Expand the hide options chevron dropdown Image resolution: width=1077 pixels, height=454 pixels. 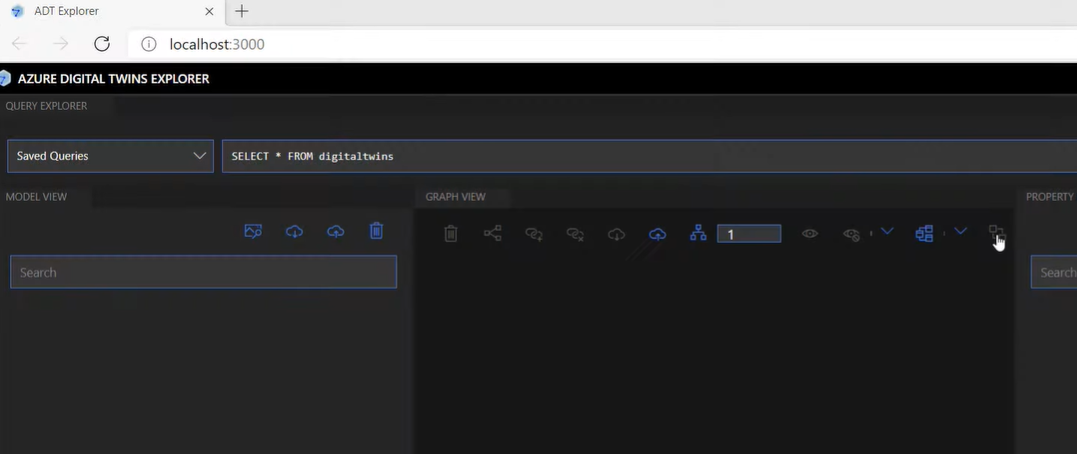(887, 231)
